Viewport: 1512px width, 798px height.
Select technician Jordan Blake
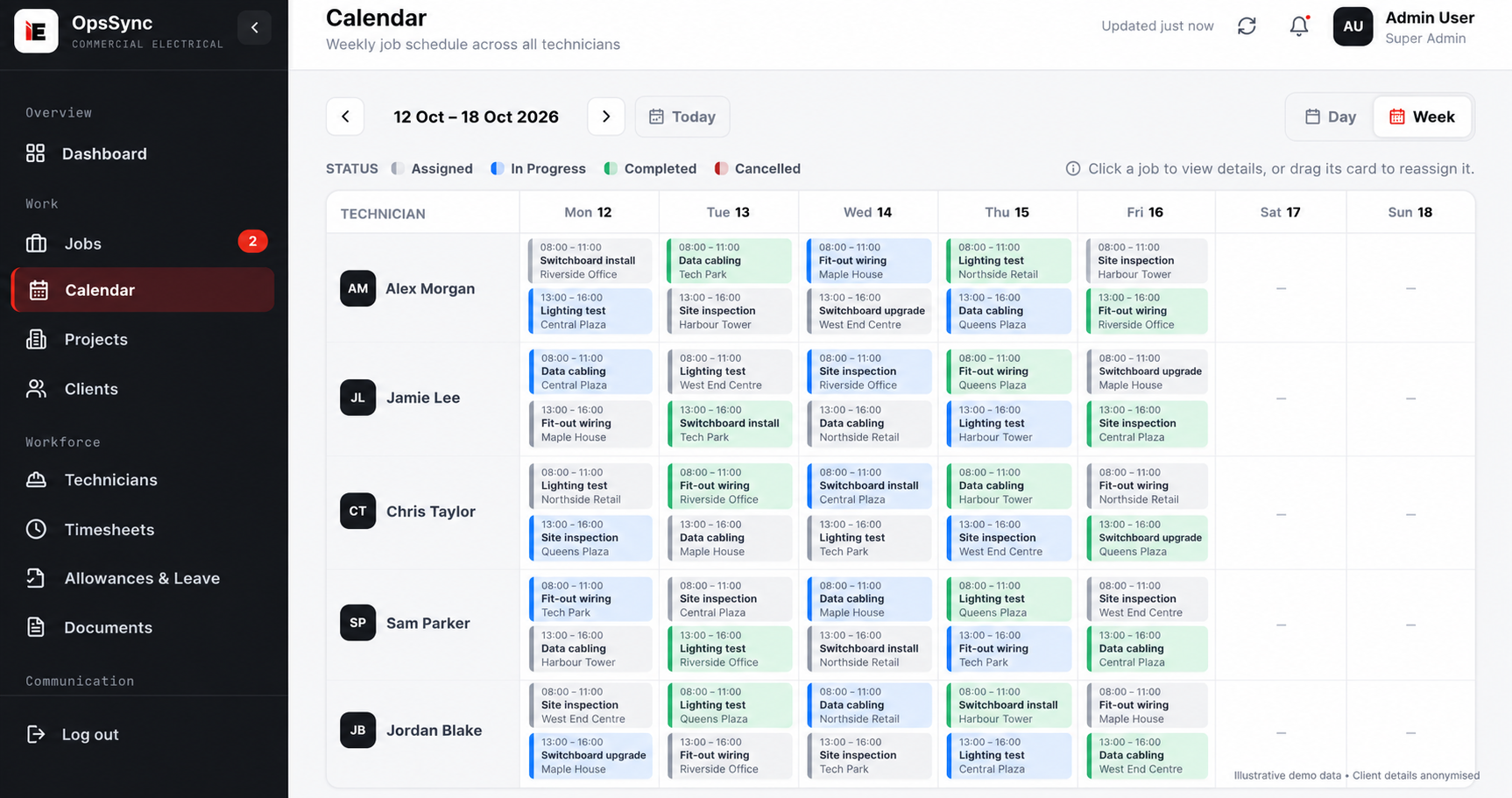435,731
